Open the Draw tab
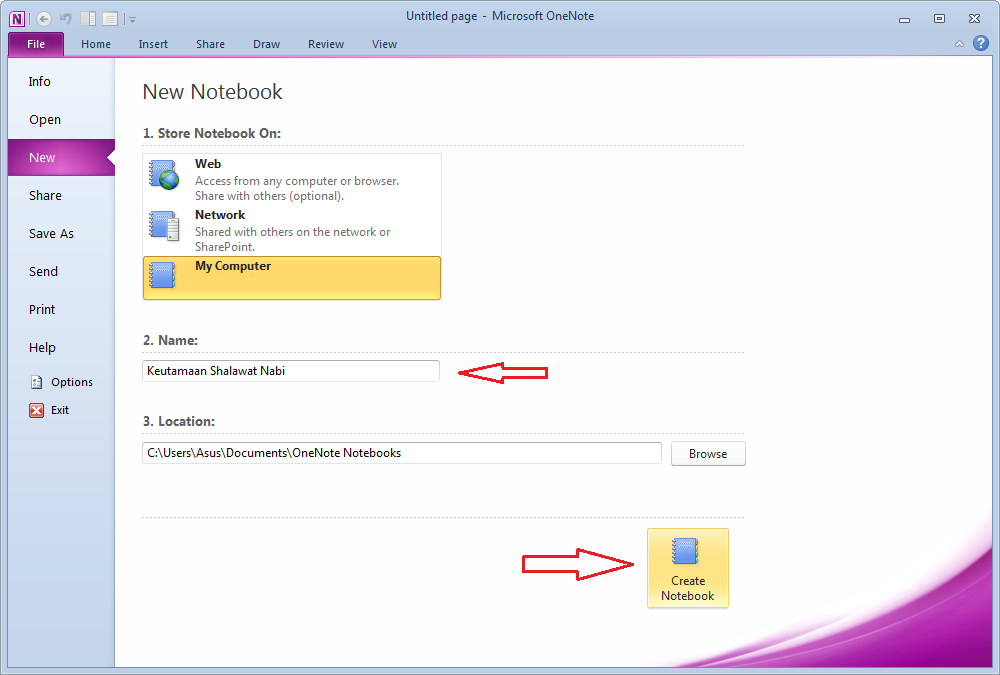 [266, 44]
